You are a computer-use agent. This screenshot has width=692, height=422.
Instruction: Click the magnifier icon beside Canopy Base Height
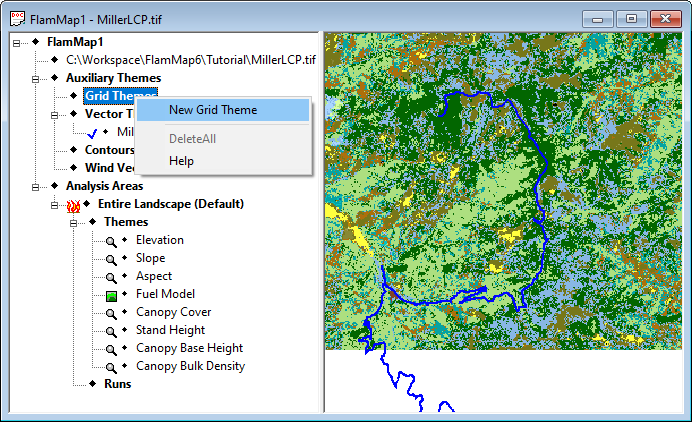[111, 350]
